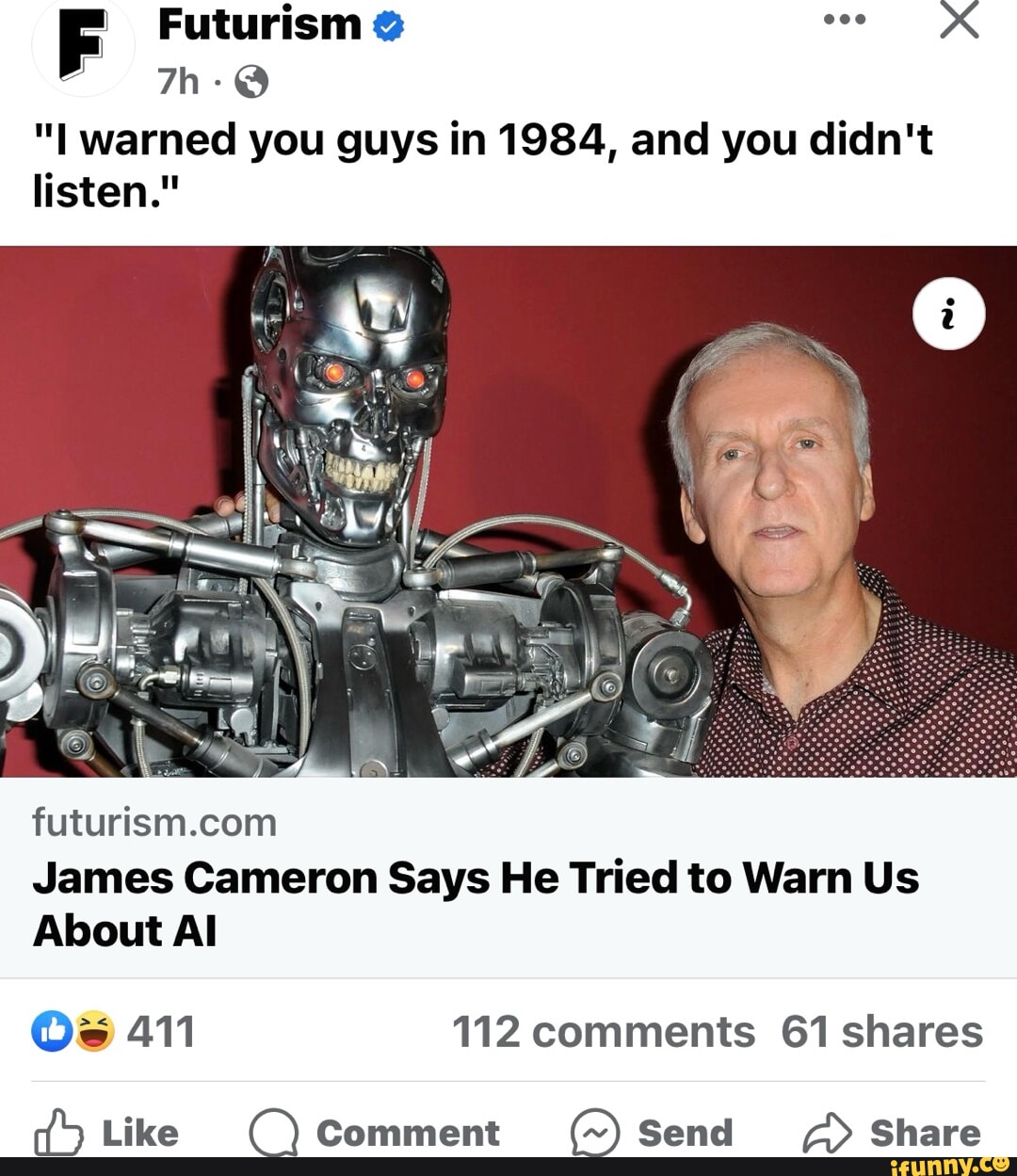Toggle Like on this post
The image size is (1017, 1176).
coord(106,1133)
